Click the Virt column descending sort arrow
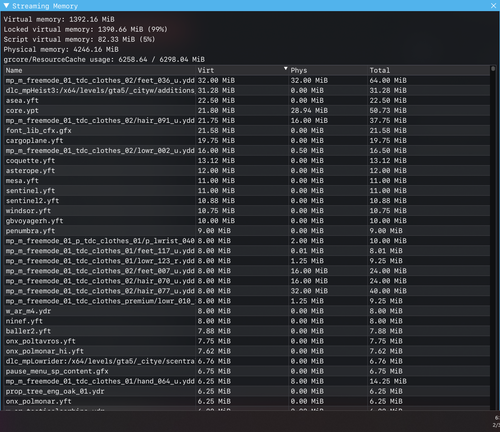Image resolution: width=500 pixels, height=432 pixels. click(x=285, y=69)
